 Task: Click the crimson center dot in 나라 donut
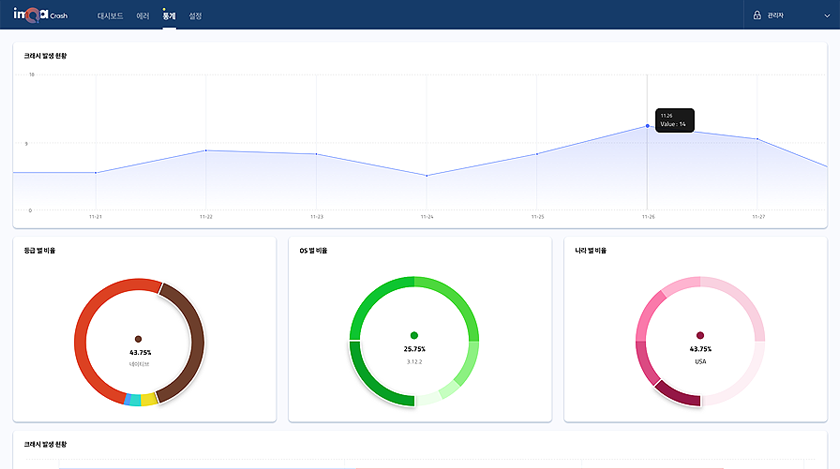700,336
